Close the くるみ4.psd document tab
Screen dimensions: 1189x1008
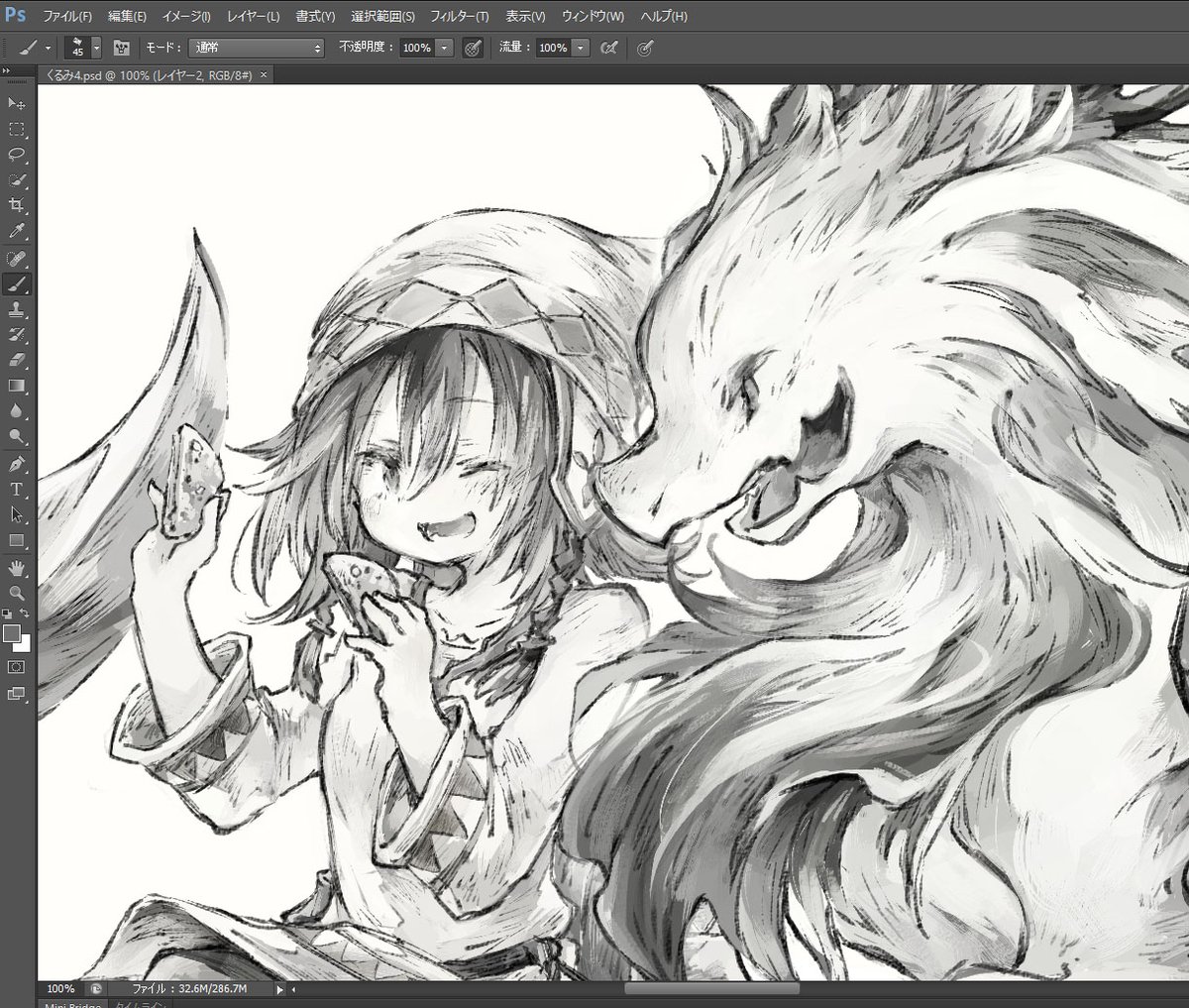coord(264,74)
